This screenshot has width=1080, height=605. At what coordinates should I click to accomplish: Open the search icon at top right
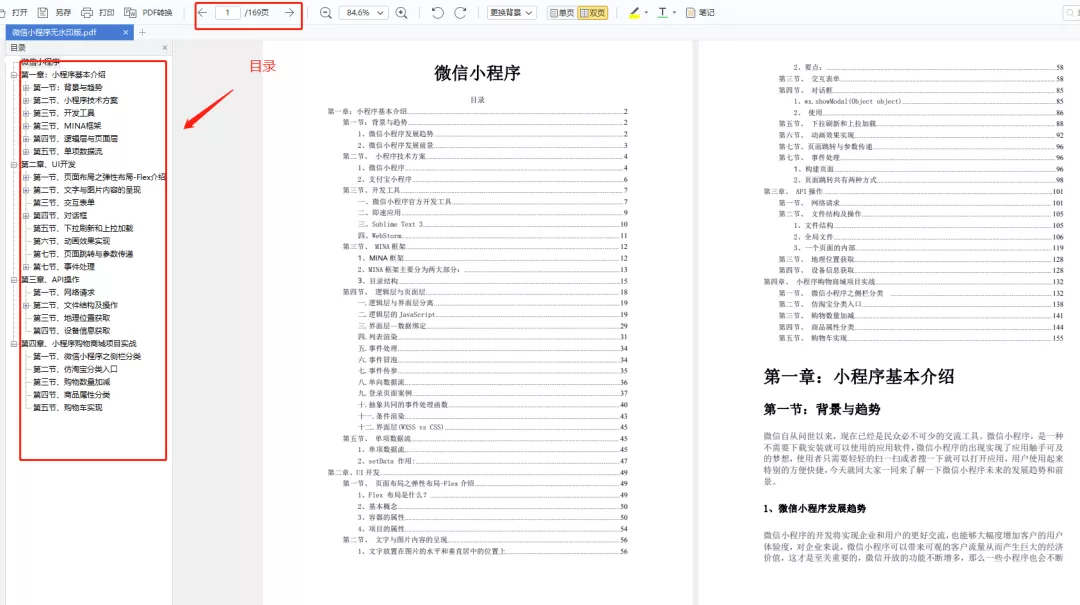pyautogui.click(x=1070, y=12)
